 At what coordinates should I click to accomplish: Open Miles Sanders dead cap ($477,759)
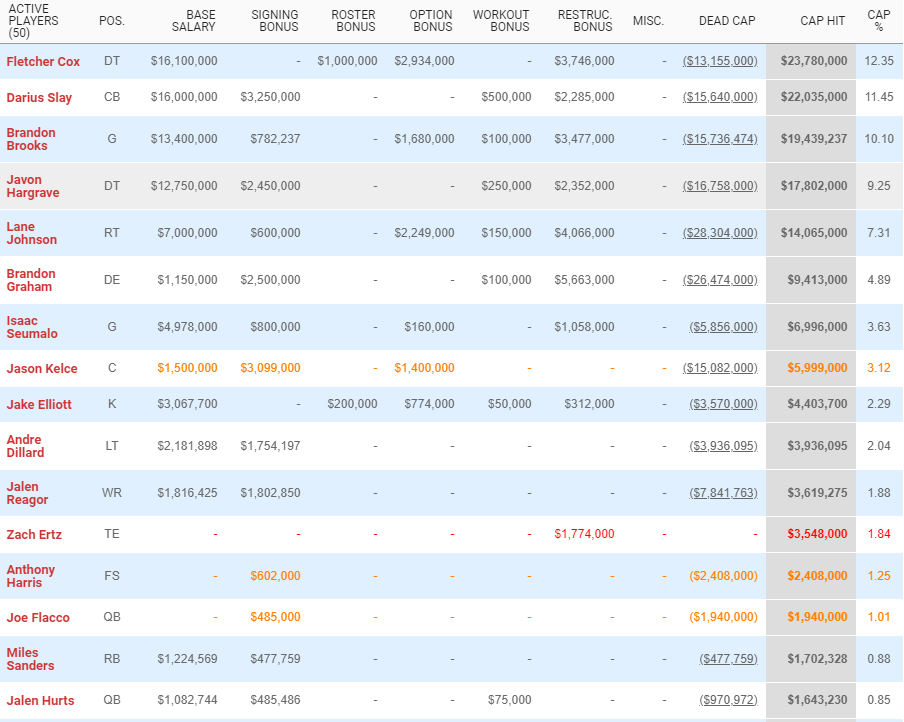[728, 659]
